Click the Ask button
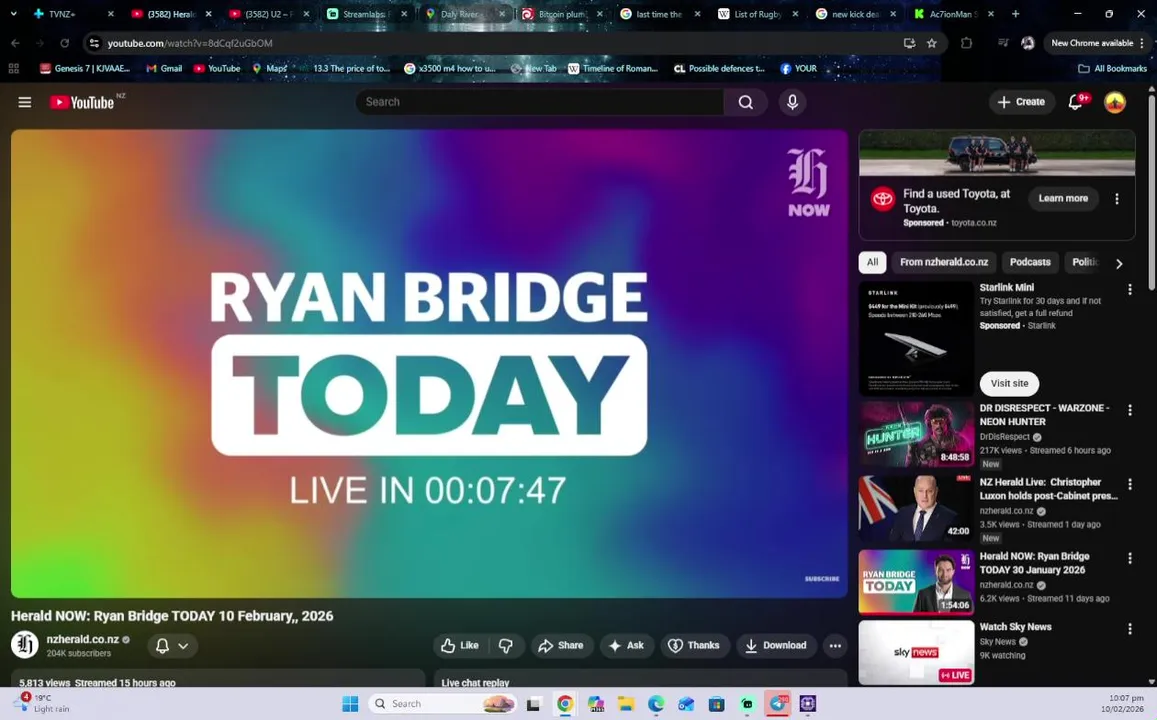The height and width of the screenshot is (720, 1157). (626, 645)
